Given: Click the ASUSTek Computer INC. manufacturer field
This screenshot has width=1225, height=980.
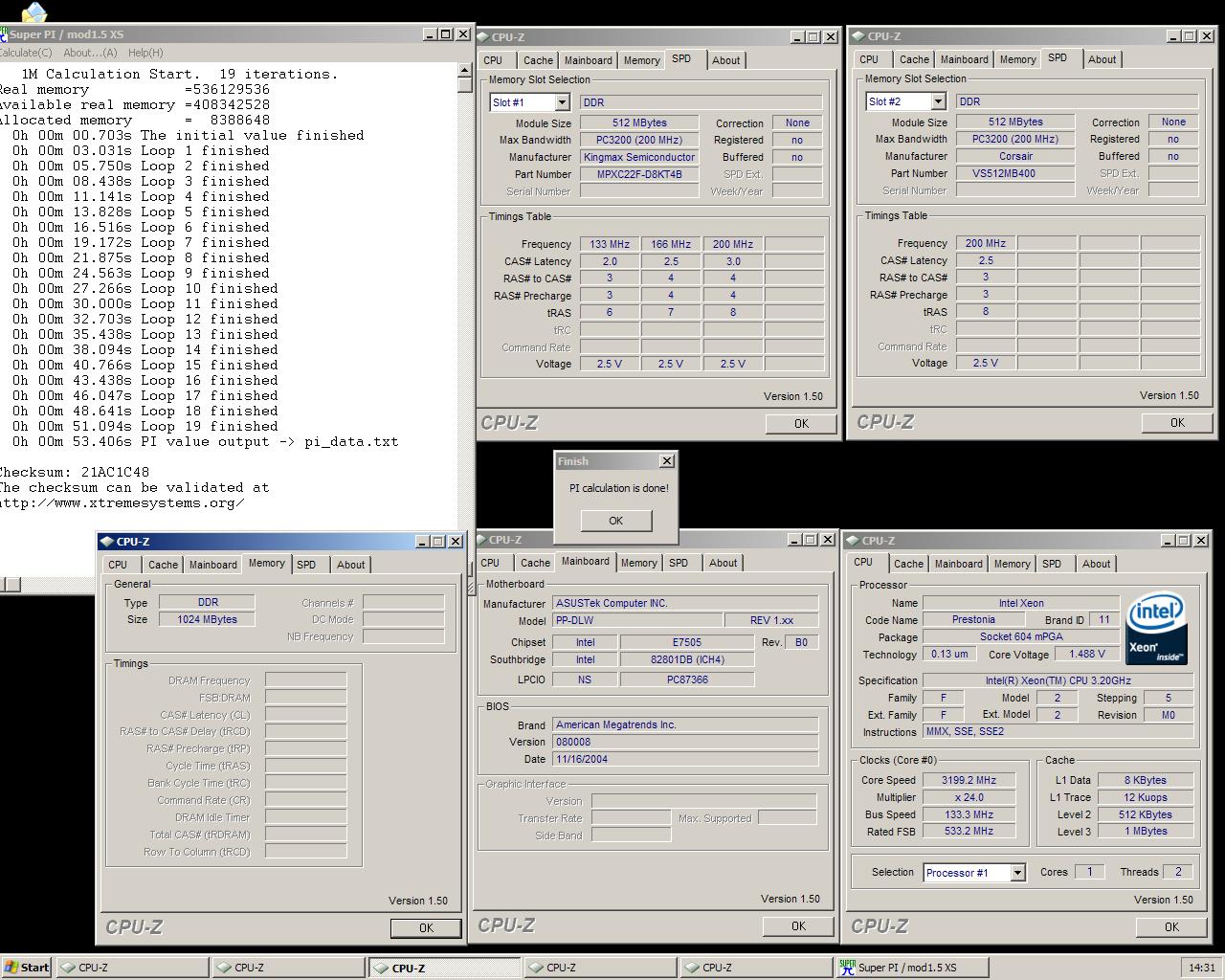Looking at the screenshot, I should pos(685,604).
